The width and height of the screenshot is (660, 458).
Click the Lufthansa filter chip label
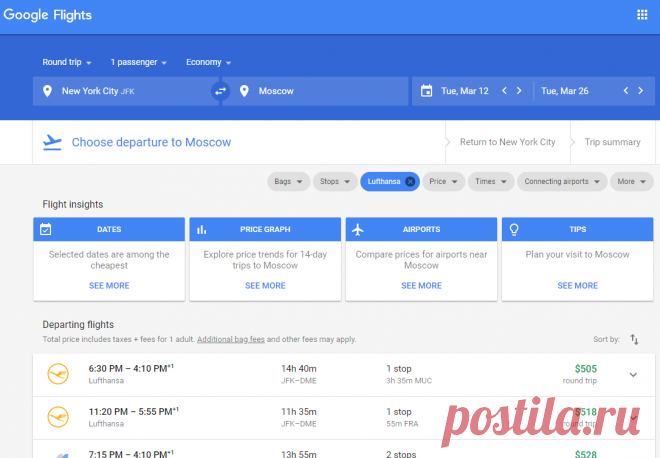[383, 181]
